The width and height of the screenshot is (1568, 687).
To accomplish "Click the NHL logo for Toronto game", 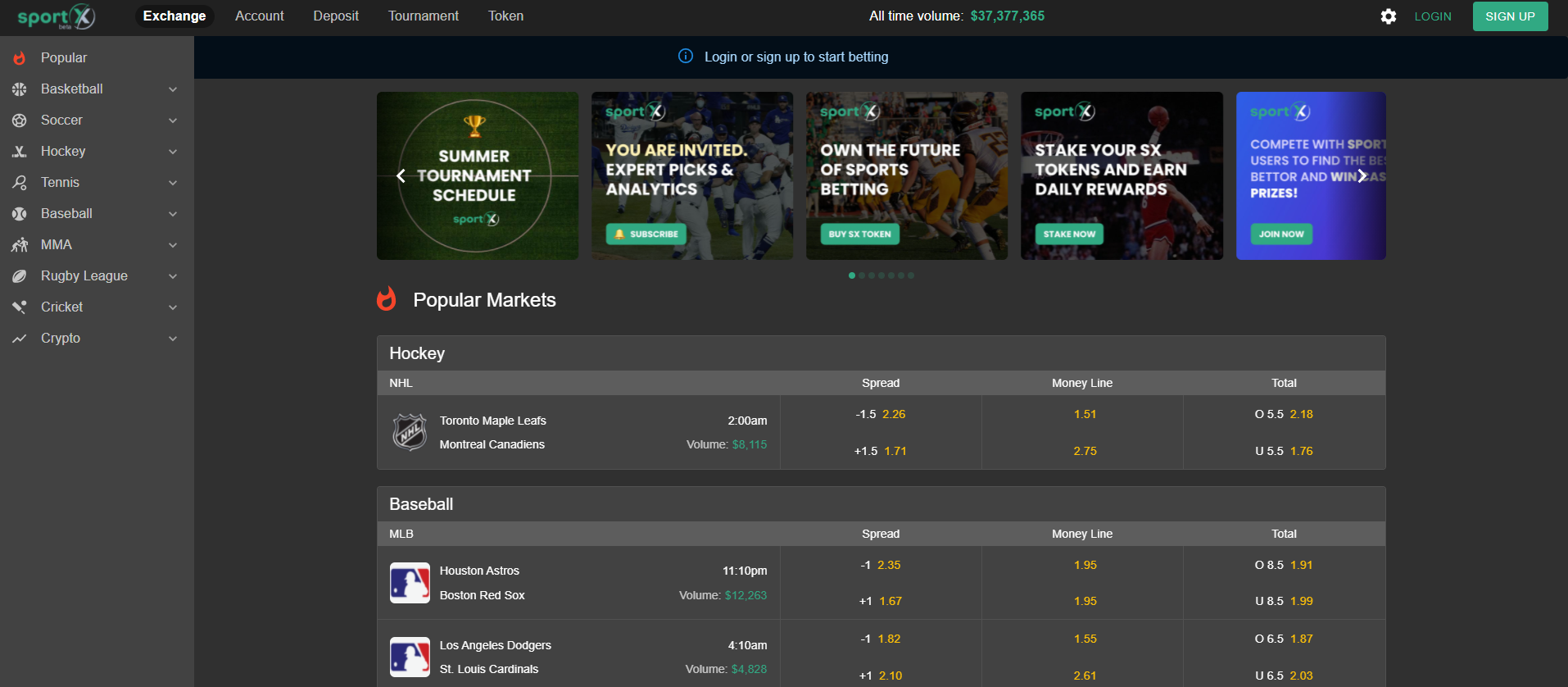I will point(410,432).
